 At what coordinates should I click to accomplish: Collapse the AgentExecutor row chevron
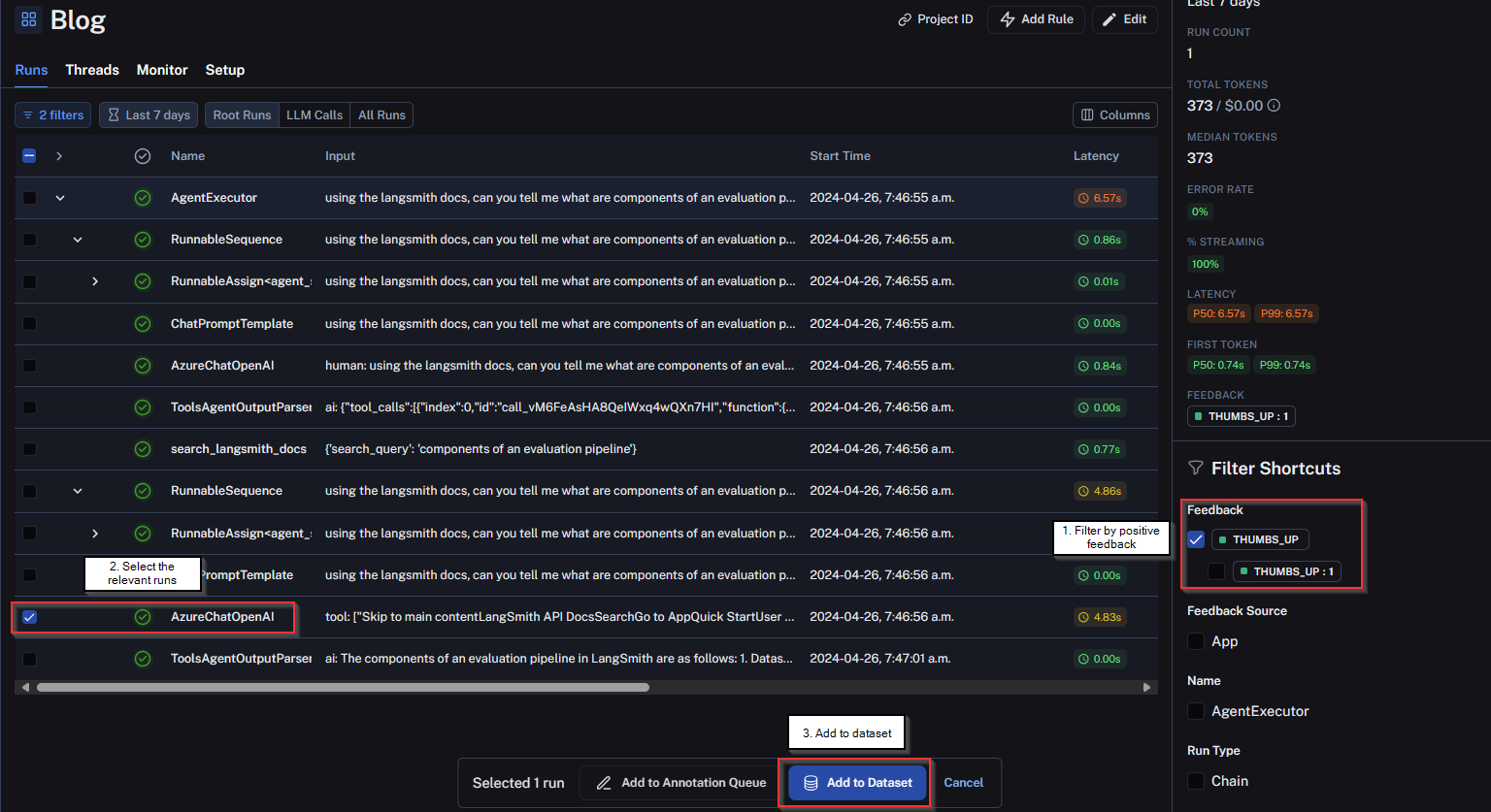60,198
